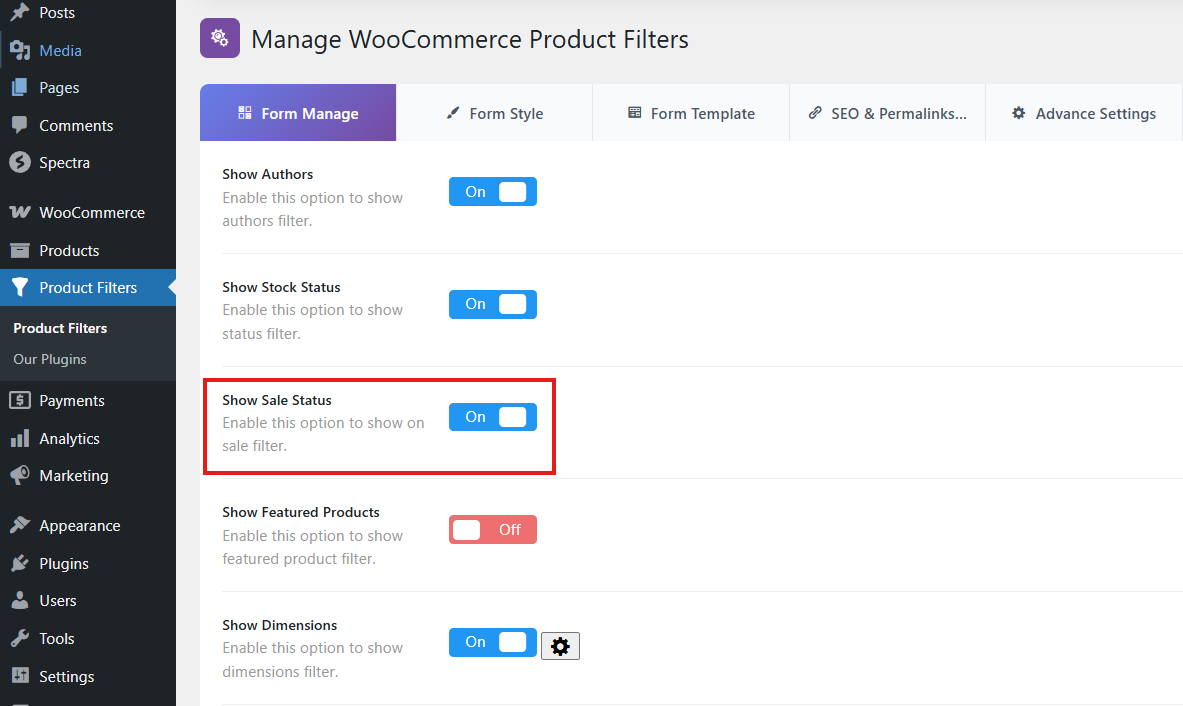
Task: Turn off Show Sale Status toggle
Action: (x=493, y=417)
